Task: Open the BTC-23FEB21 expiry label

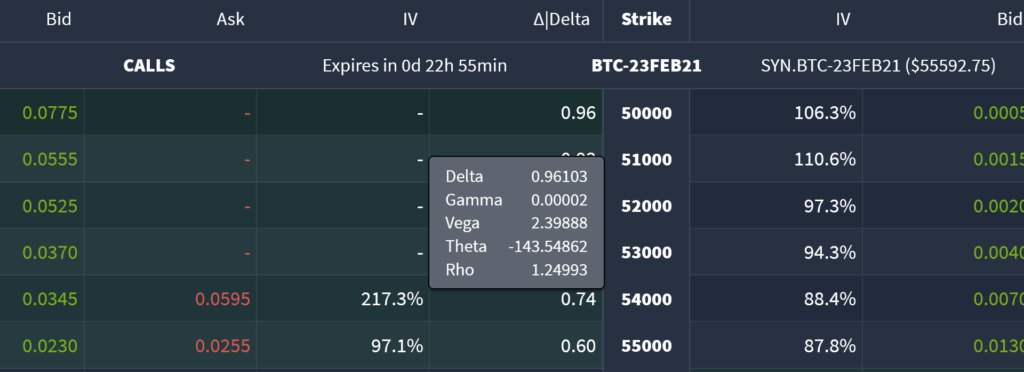Action: 646,66
